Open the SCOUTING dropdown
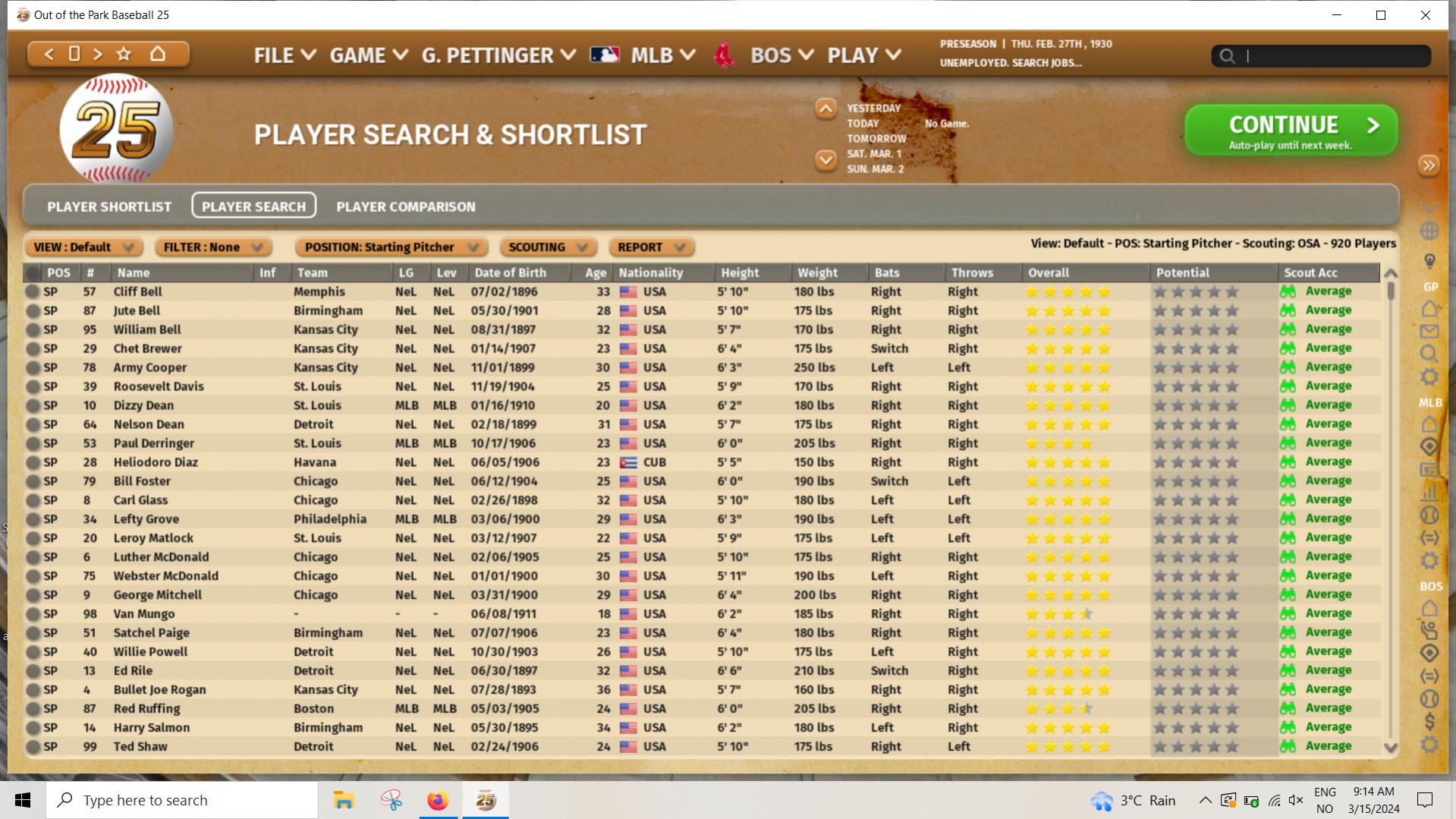 coord(547,247)
